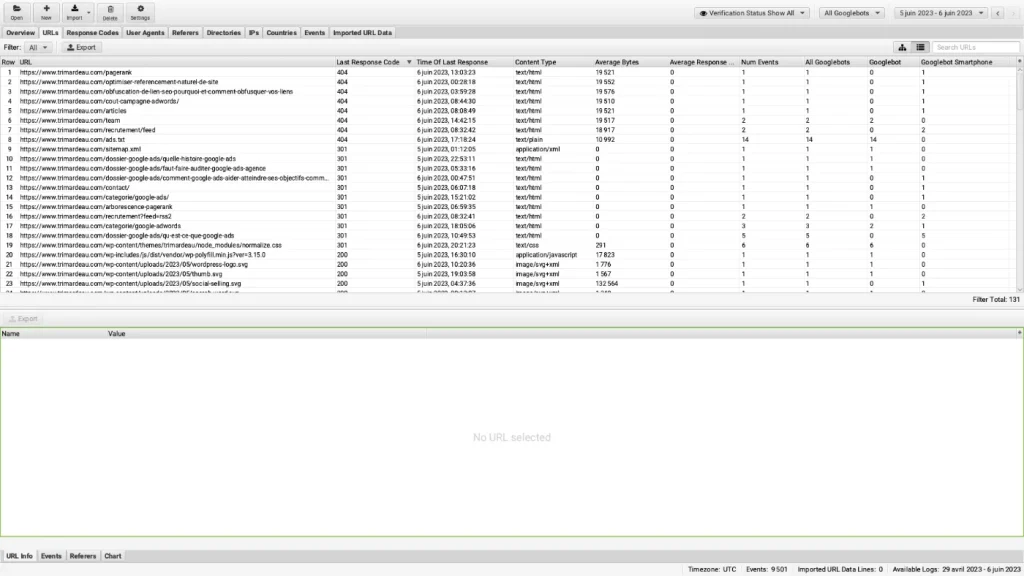This screenshot has width=1024, height=576.
Task: Switch to list view with list icon
Action: click(x=920, y=48)
